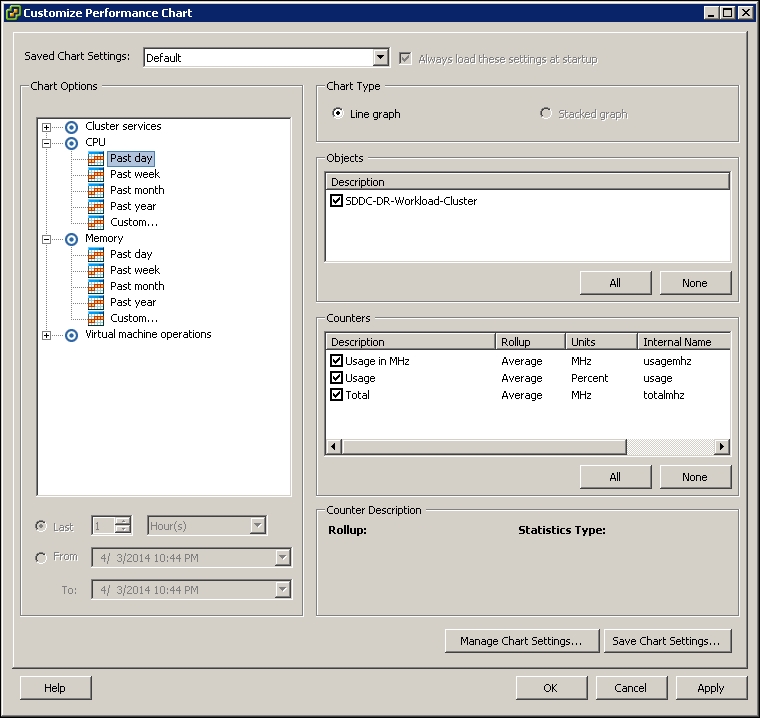Click the CPU Past day chart icon

tap(95, 159)
